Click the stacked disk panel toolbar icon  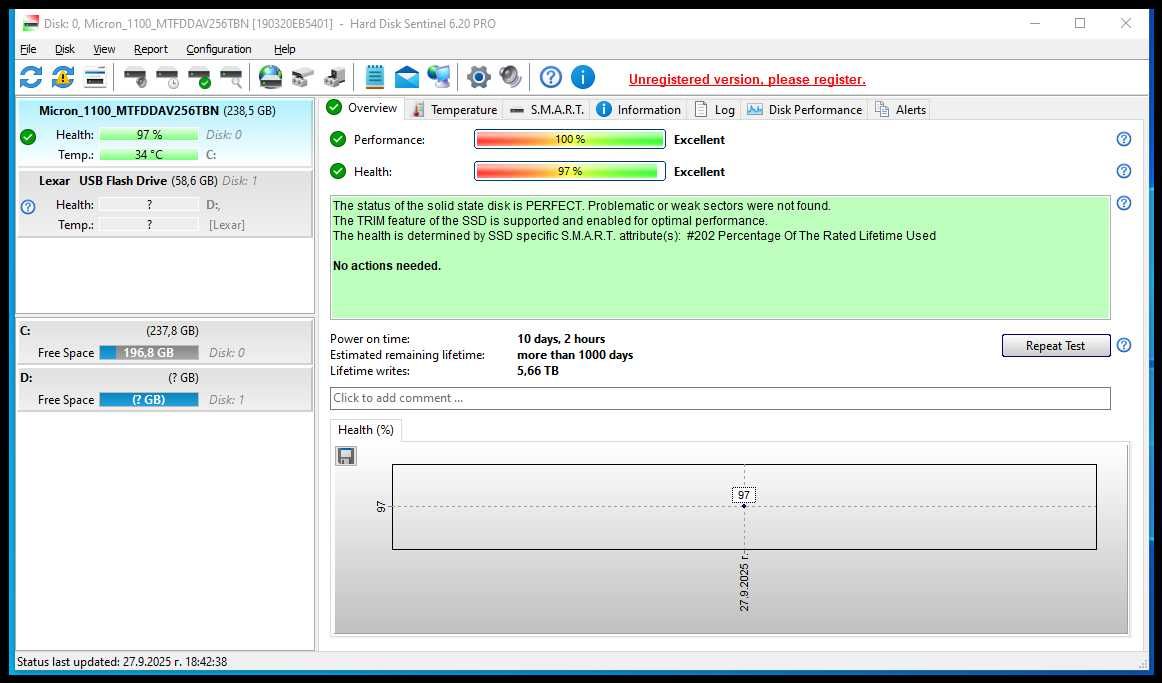[x=95, y=77]
